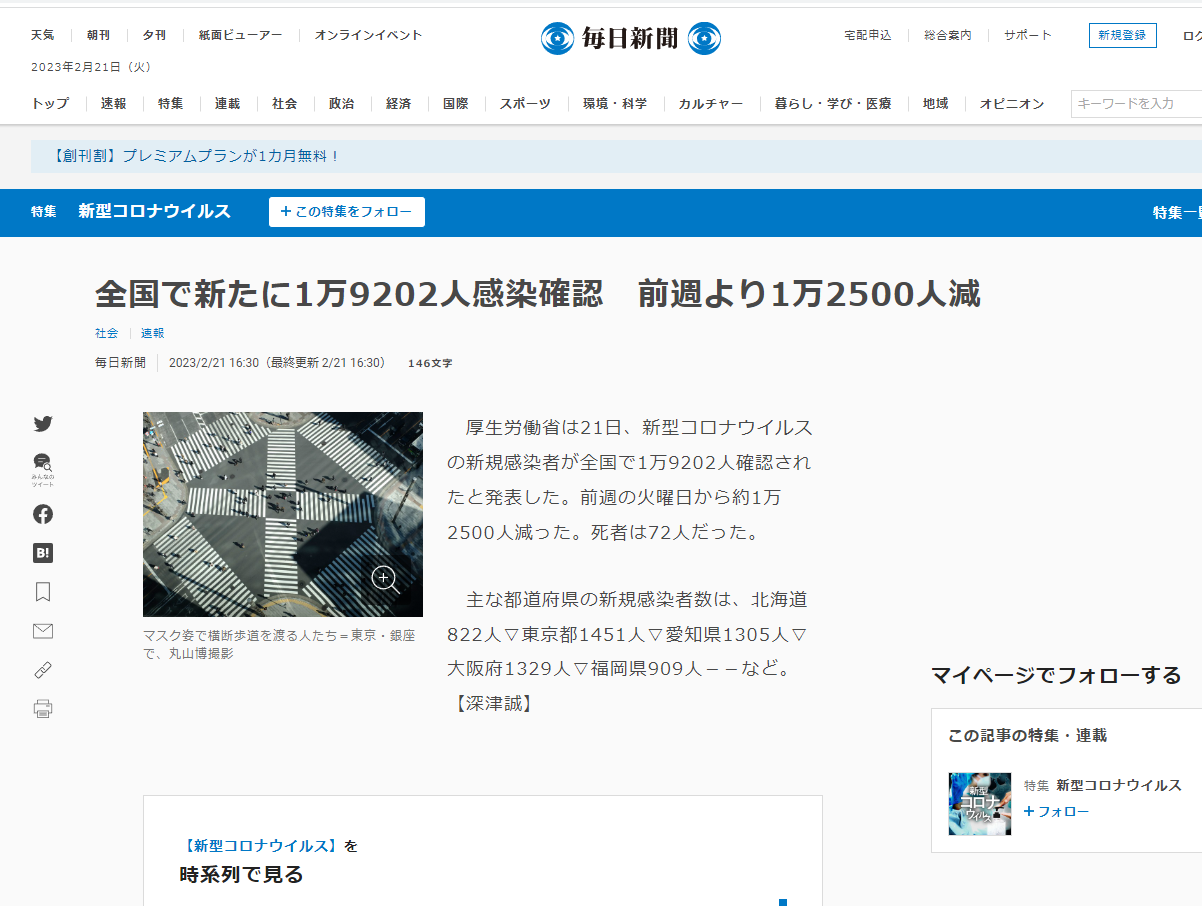Click 宅配申込 link

pyautogui.click(x=868, y=35)
